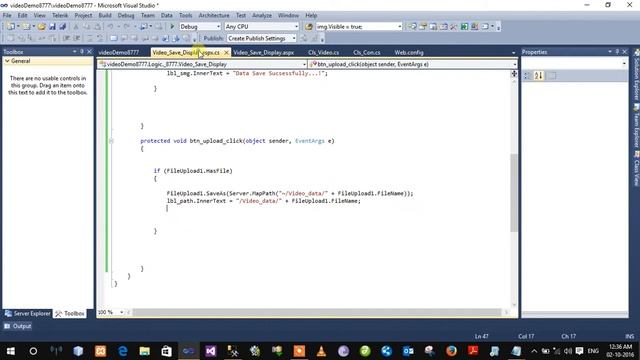Close the Properties panel
The width and height of the screenshot is (640, 360).
tap(624, 51)
